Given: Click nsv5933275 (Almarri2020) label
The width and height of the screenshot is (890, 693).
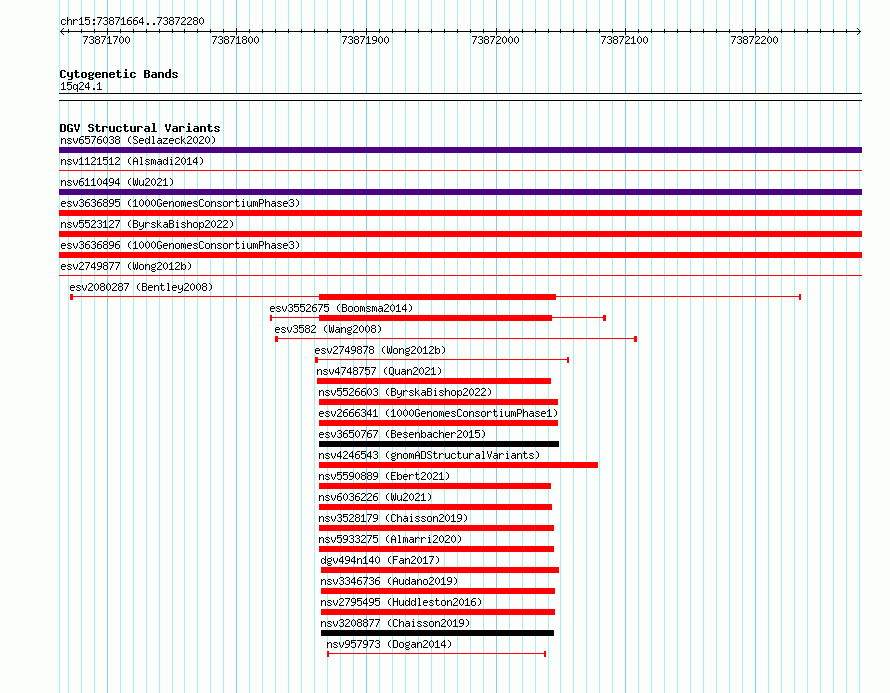Looking at the screenshot, I should click(x=390, y=539).
